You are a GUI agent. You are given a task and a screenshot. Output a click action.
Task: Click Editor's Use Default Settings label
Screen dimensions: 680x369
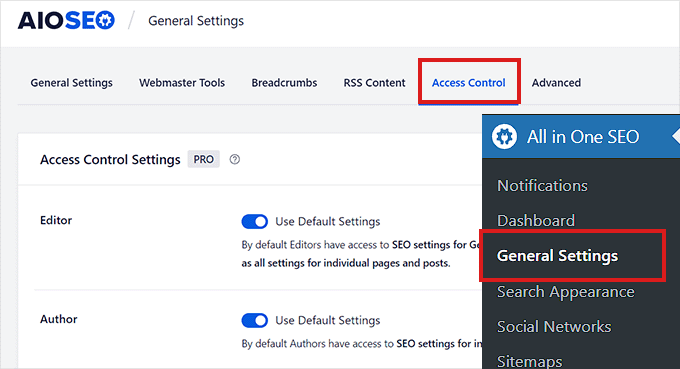[x=328, y=222]
